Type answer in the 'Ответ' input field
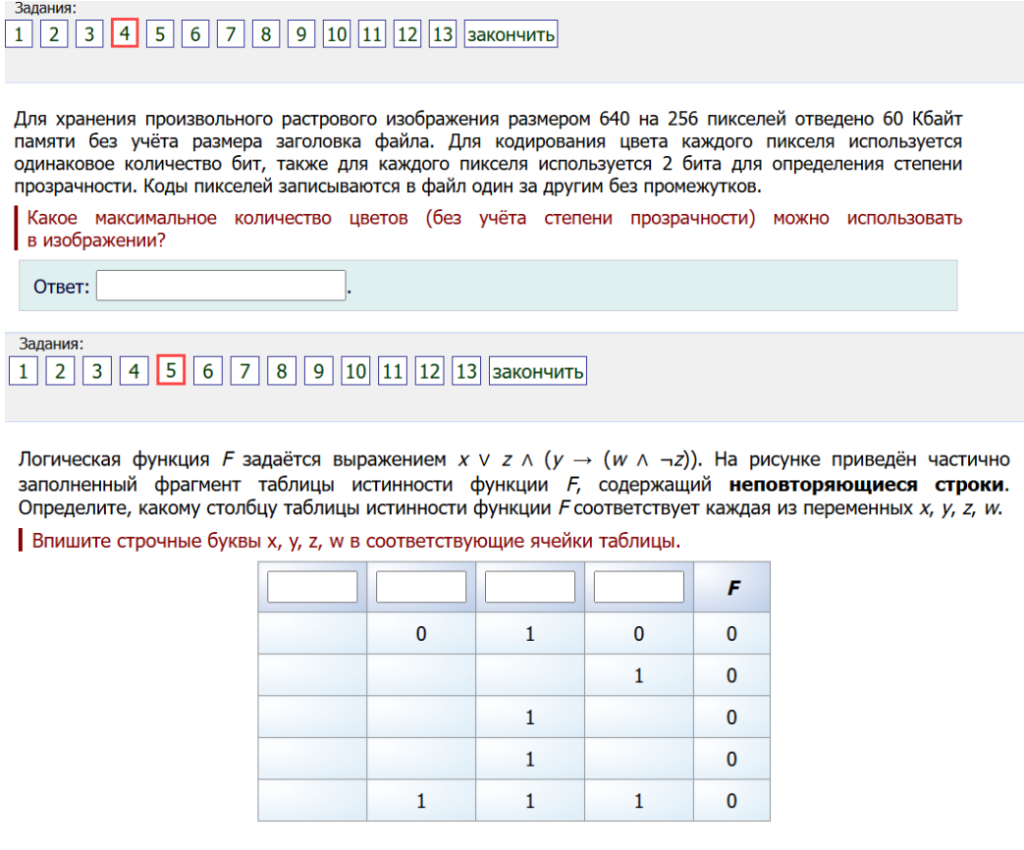This screenshot has height=850, width=1024. point(221,286)
